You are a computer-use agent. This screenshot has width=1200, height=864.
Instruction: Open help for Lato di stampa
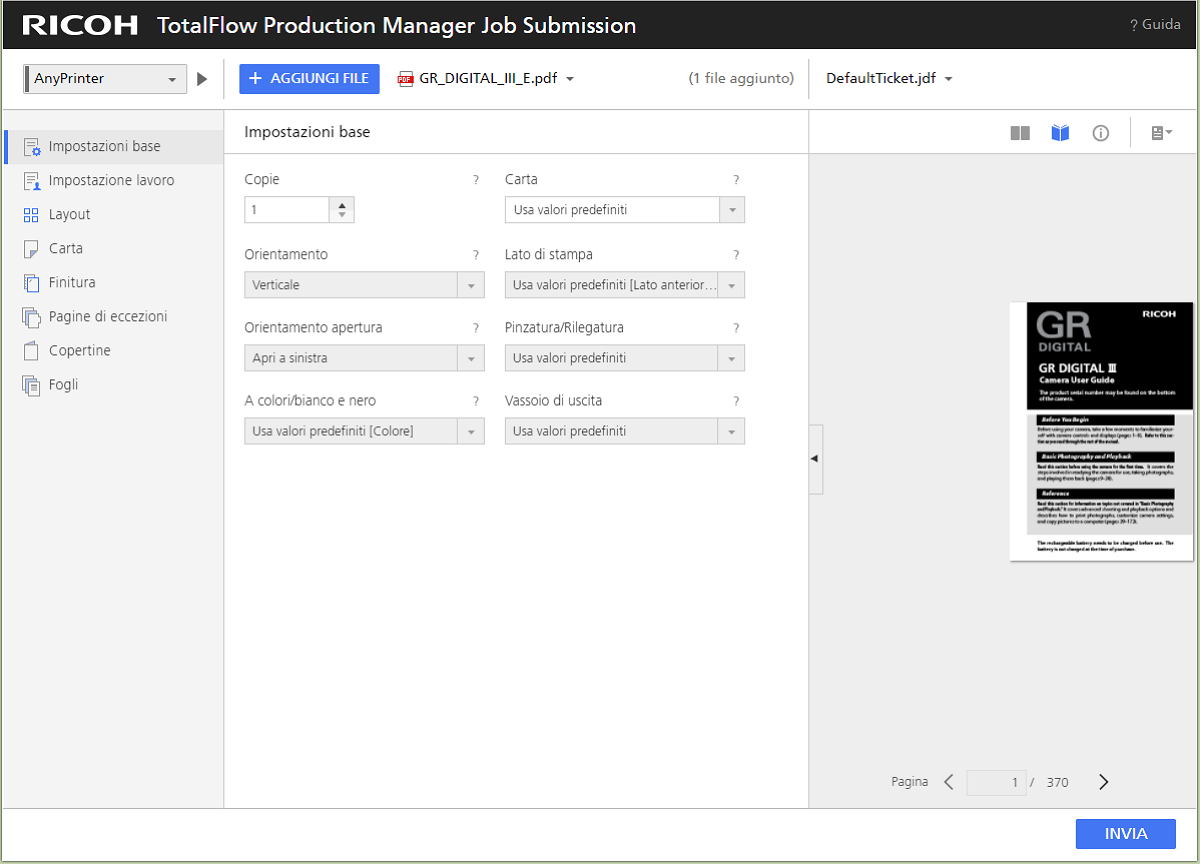pos(736,255)
